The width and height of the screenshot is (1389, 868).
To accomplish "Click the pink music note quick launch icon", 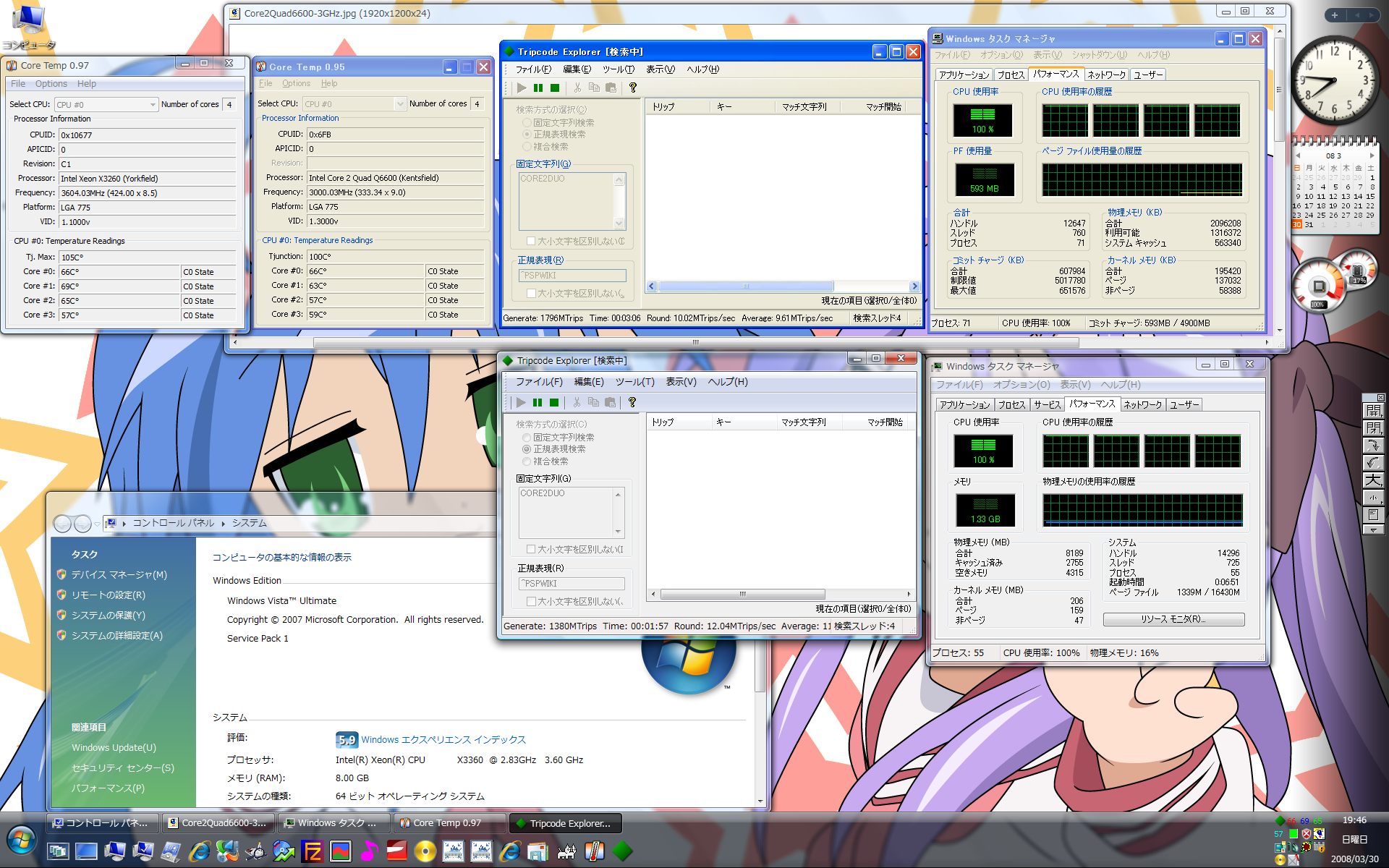I will pos(369,851).
